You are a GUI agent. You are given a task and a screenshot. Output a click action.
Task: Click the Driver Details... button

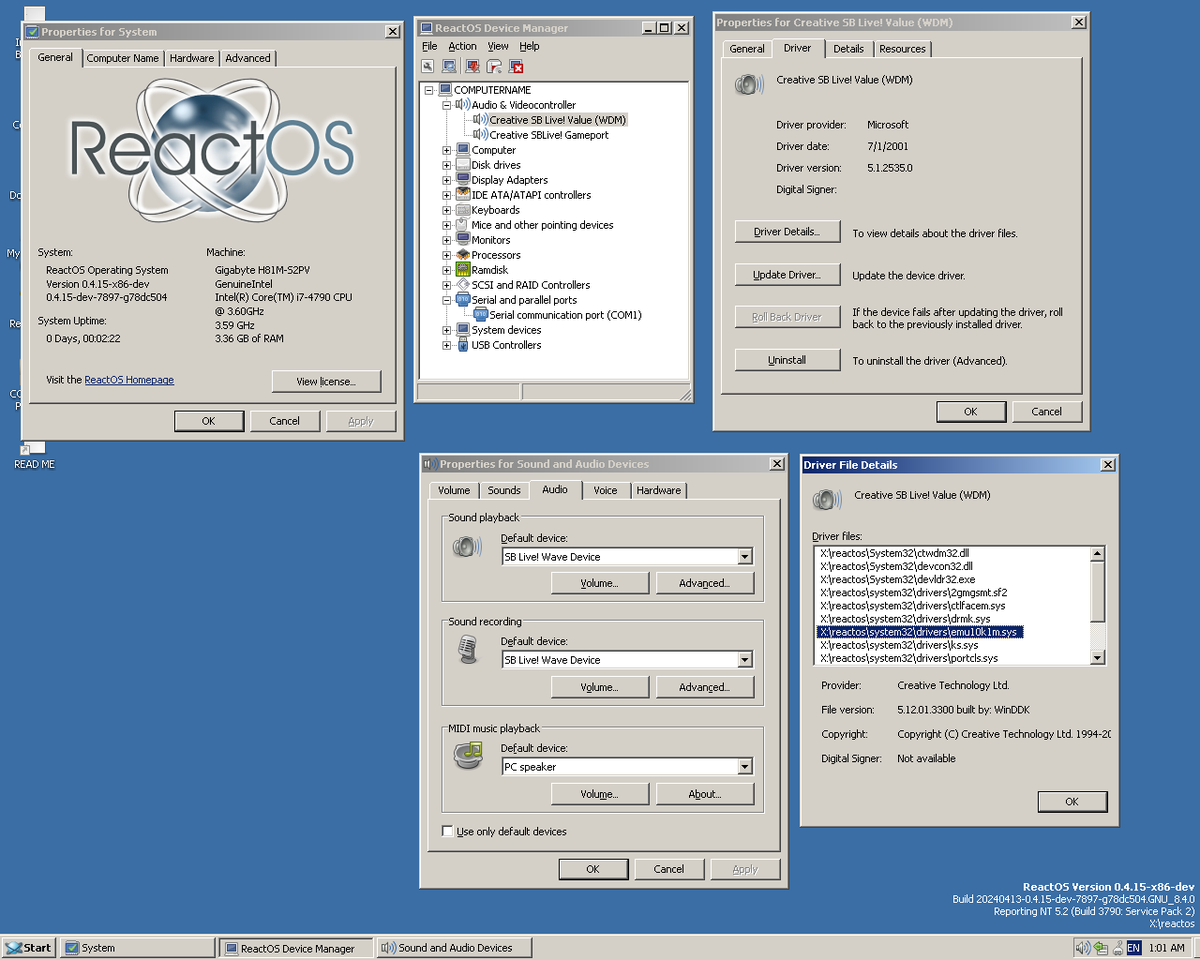(787, 232)
